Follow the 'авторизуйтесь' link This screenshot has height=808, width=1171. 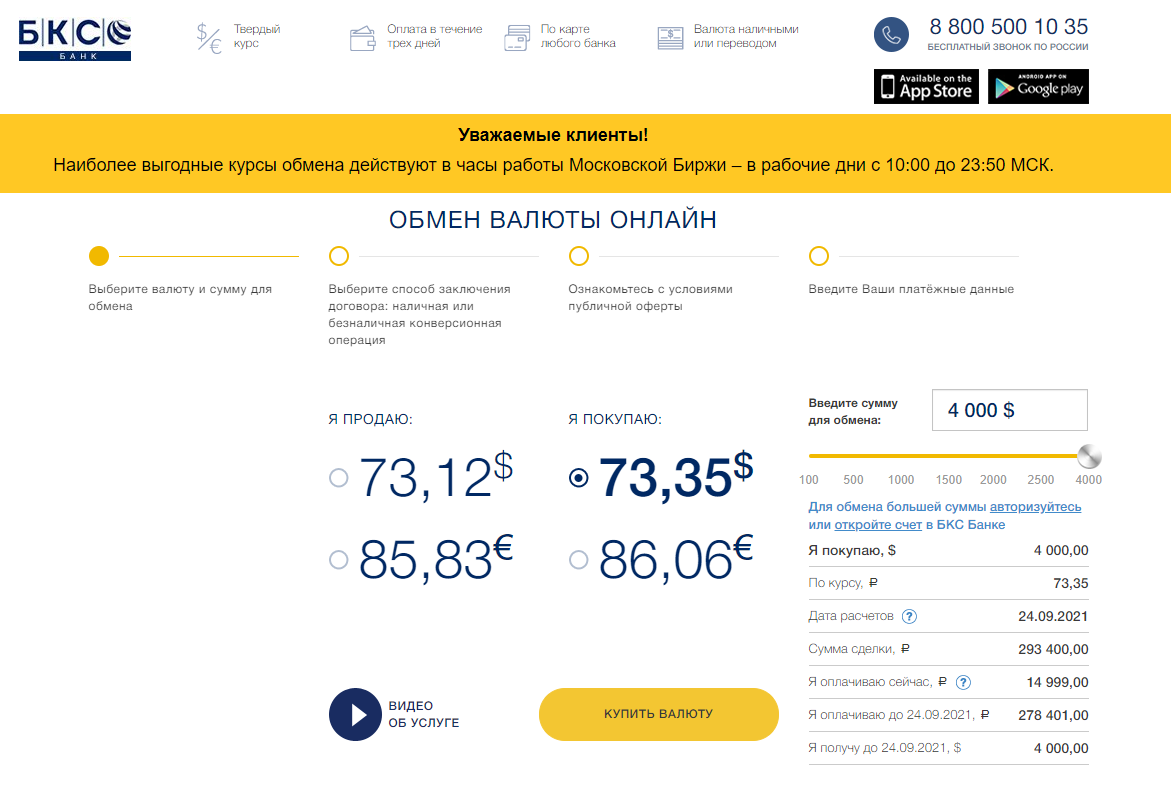pyautogui.click(x=1035, y=507)
